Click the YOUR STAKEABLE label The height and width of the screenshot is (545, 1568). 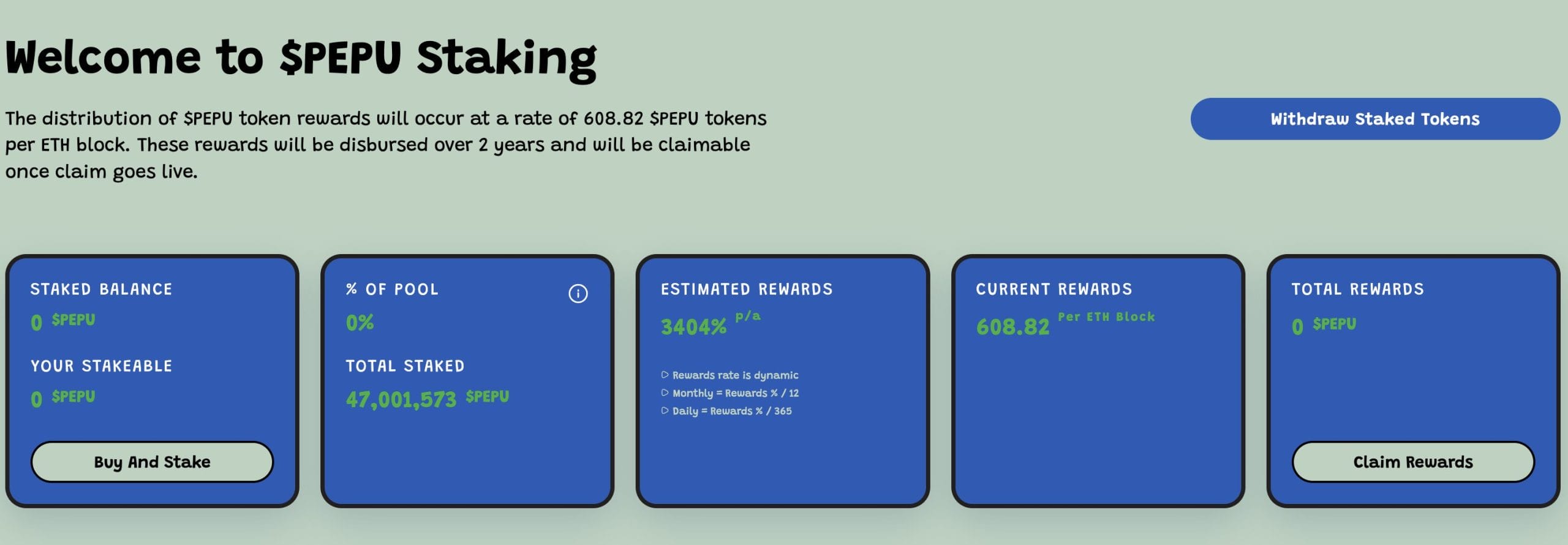point(102,366)
